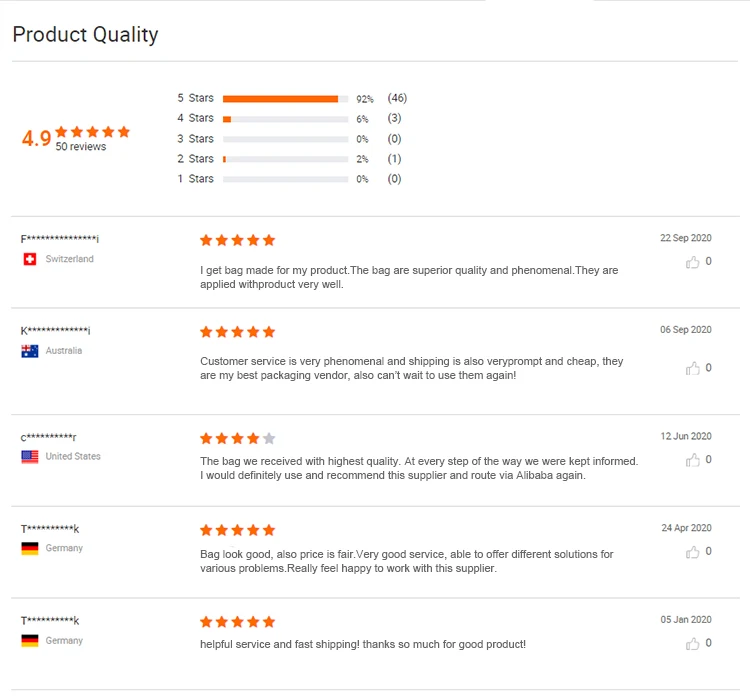
Task: Click the overall 4.9 star rating
Action: point(37,138)
